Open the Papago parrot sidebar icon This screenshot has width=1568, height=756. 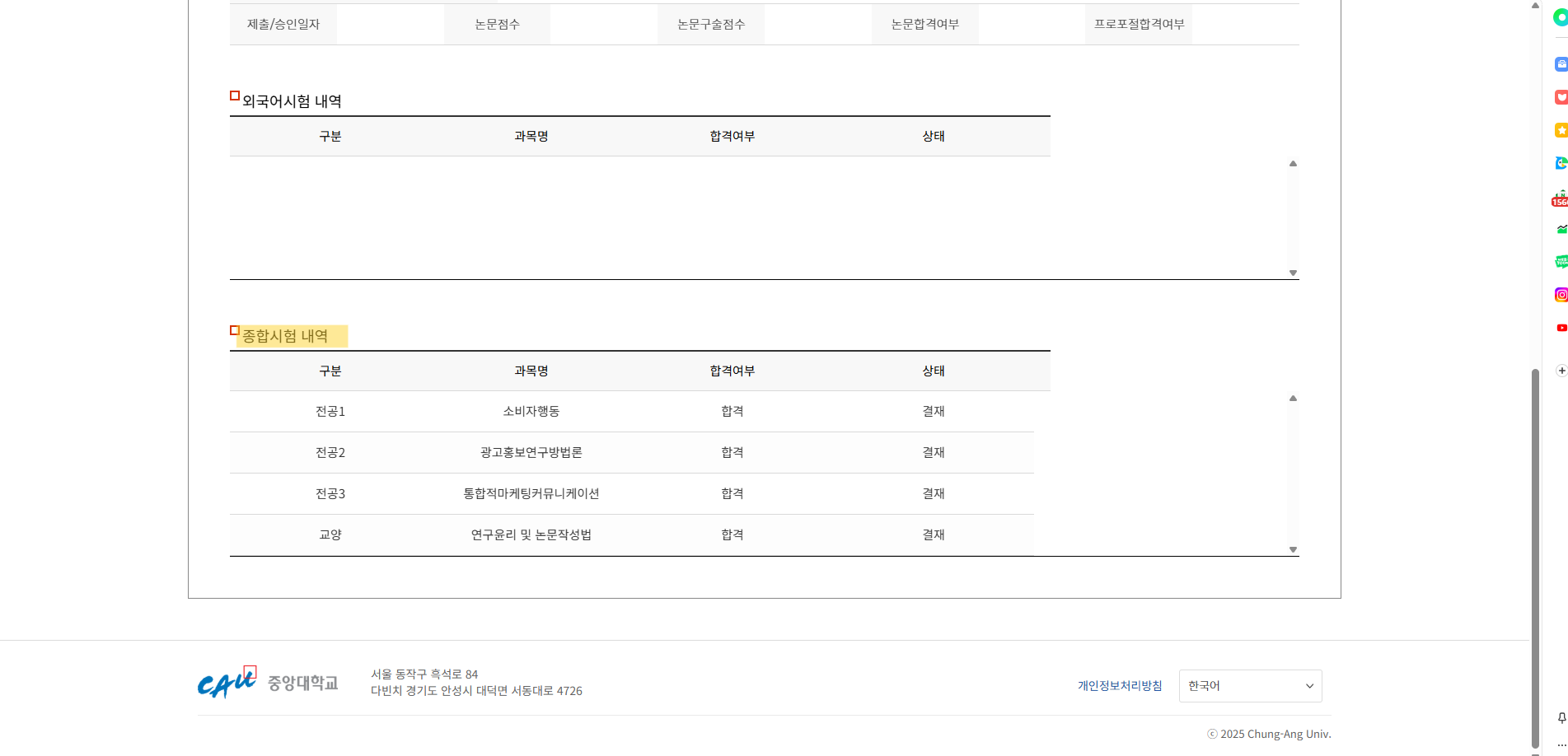[1561, 163]
